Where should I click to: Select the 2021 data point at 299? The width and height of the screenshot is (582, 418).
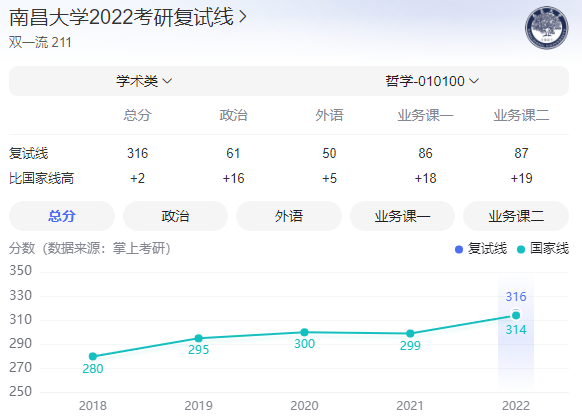coord(410,333)
